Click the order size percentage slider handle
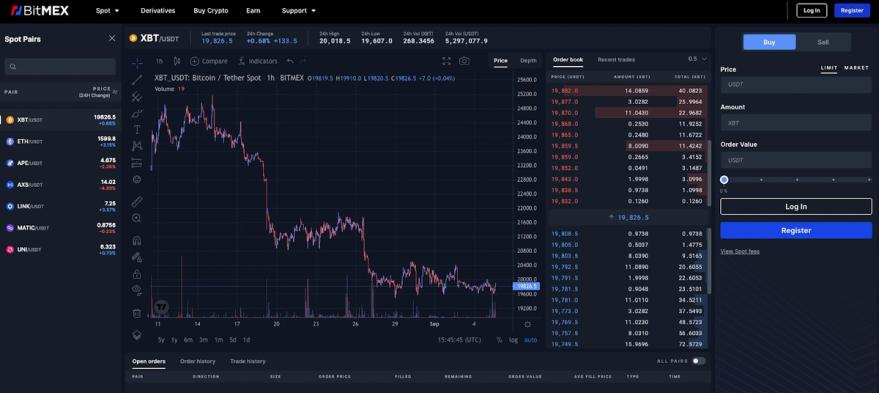Viewport: 879px width, 393px height. [x=724, y=180]
